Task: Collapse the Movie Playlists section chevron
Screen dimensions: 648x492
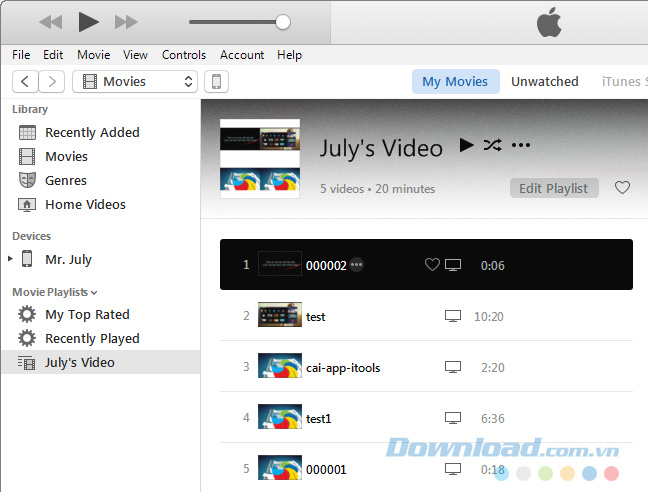Action: coord(94,292)
